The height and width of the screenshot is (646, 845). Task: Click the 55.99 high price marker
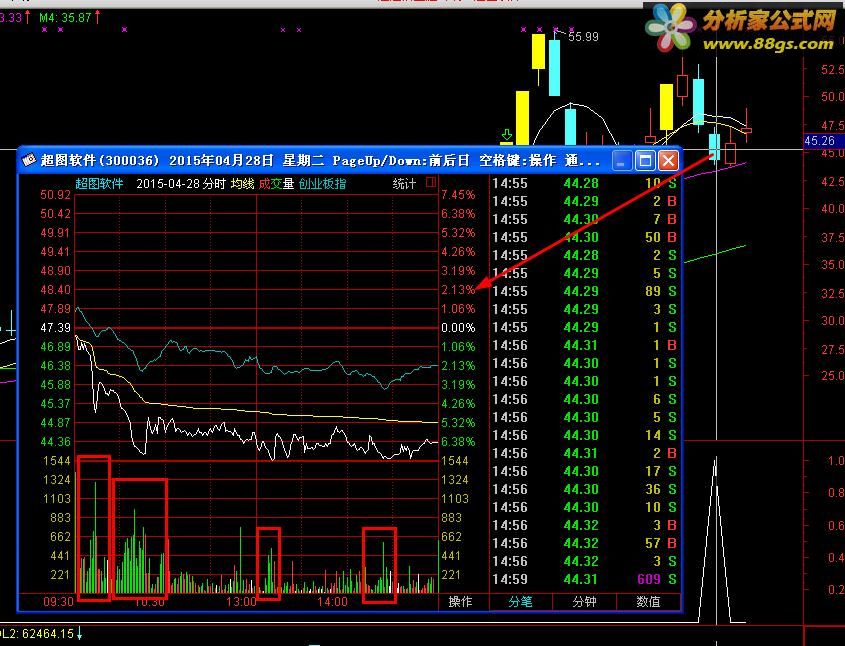click(583, 37)
